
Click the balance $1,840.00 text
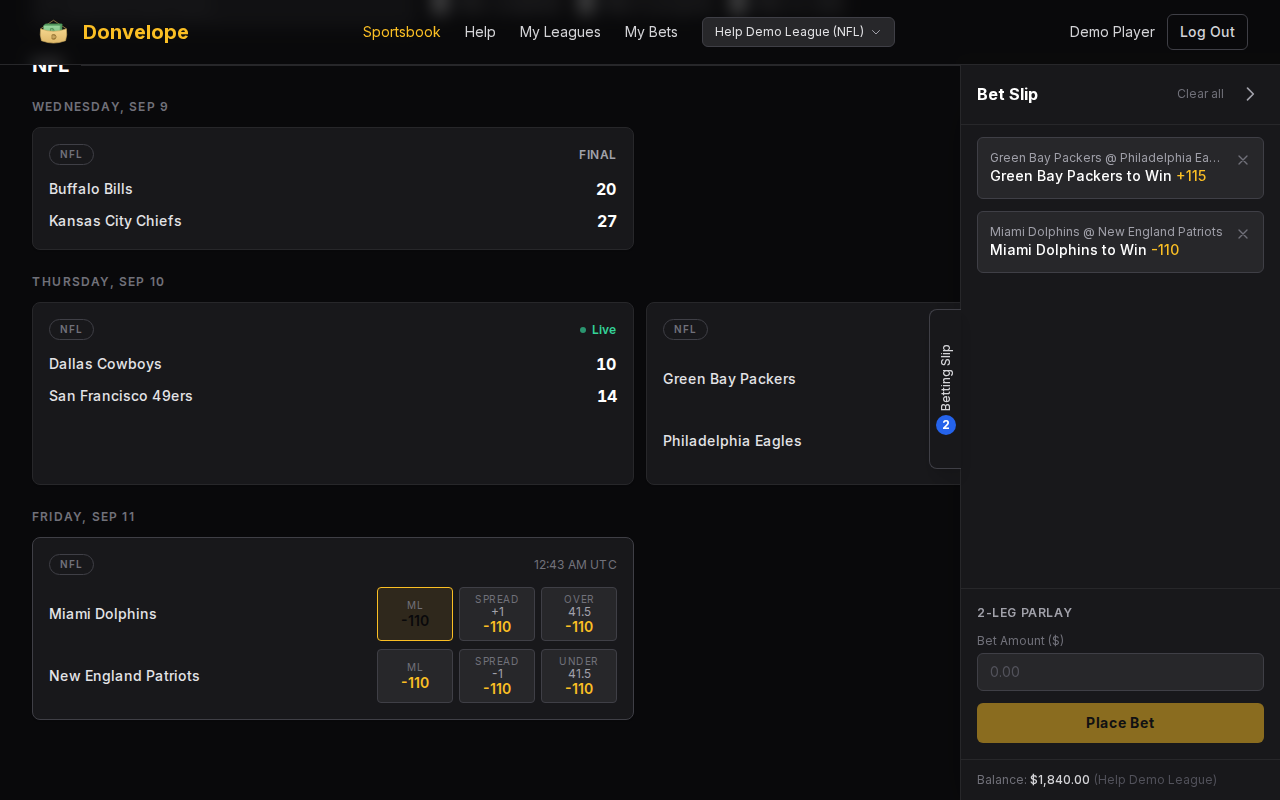pos(1060,780)
